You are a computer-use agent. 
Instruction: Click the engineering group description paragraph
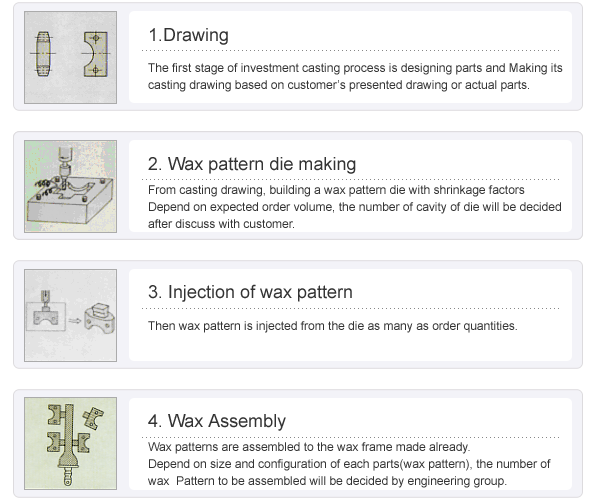click(x=349, y=464)
